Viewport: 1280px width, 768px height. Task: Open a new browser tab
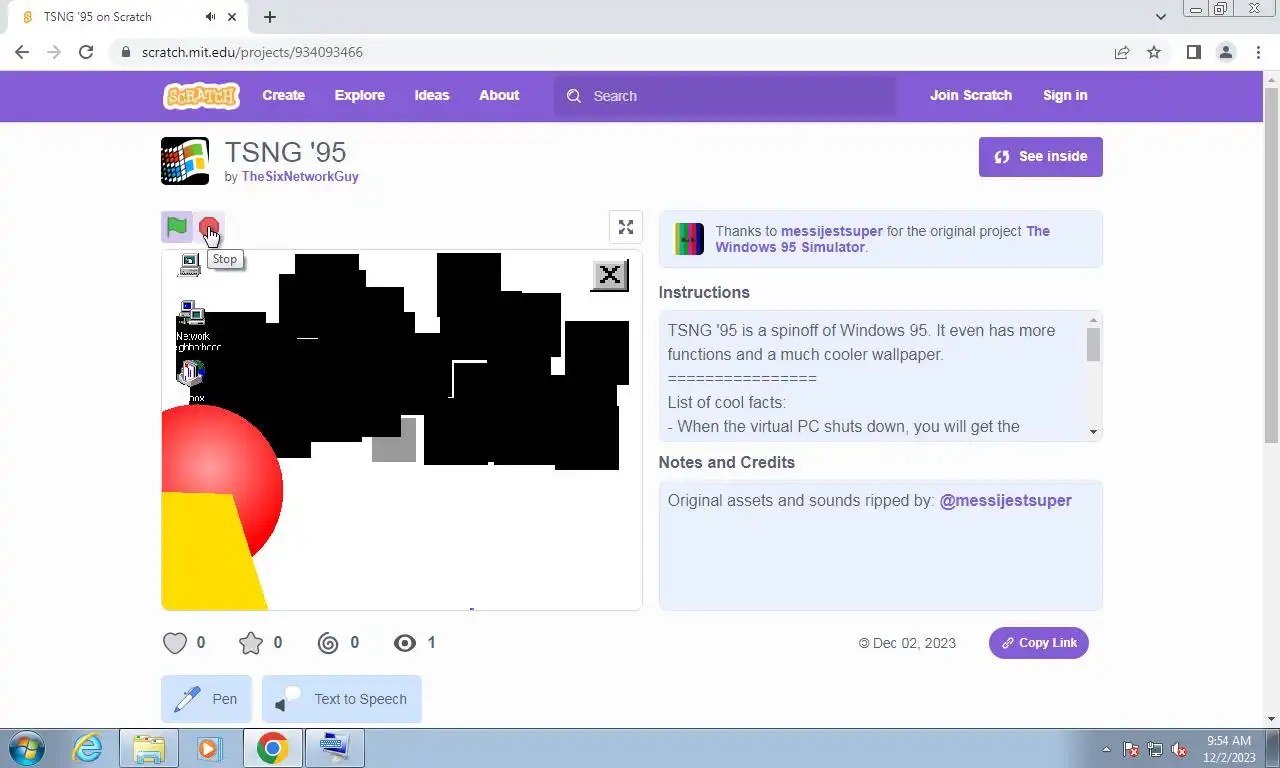click(270, 17)
